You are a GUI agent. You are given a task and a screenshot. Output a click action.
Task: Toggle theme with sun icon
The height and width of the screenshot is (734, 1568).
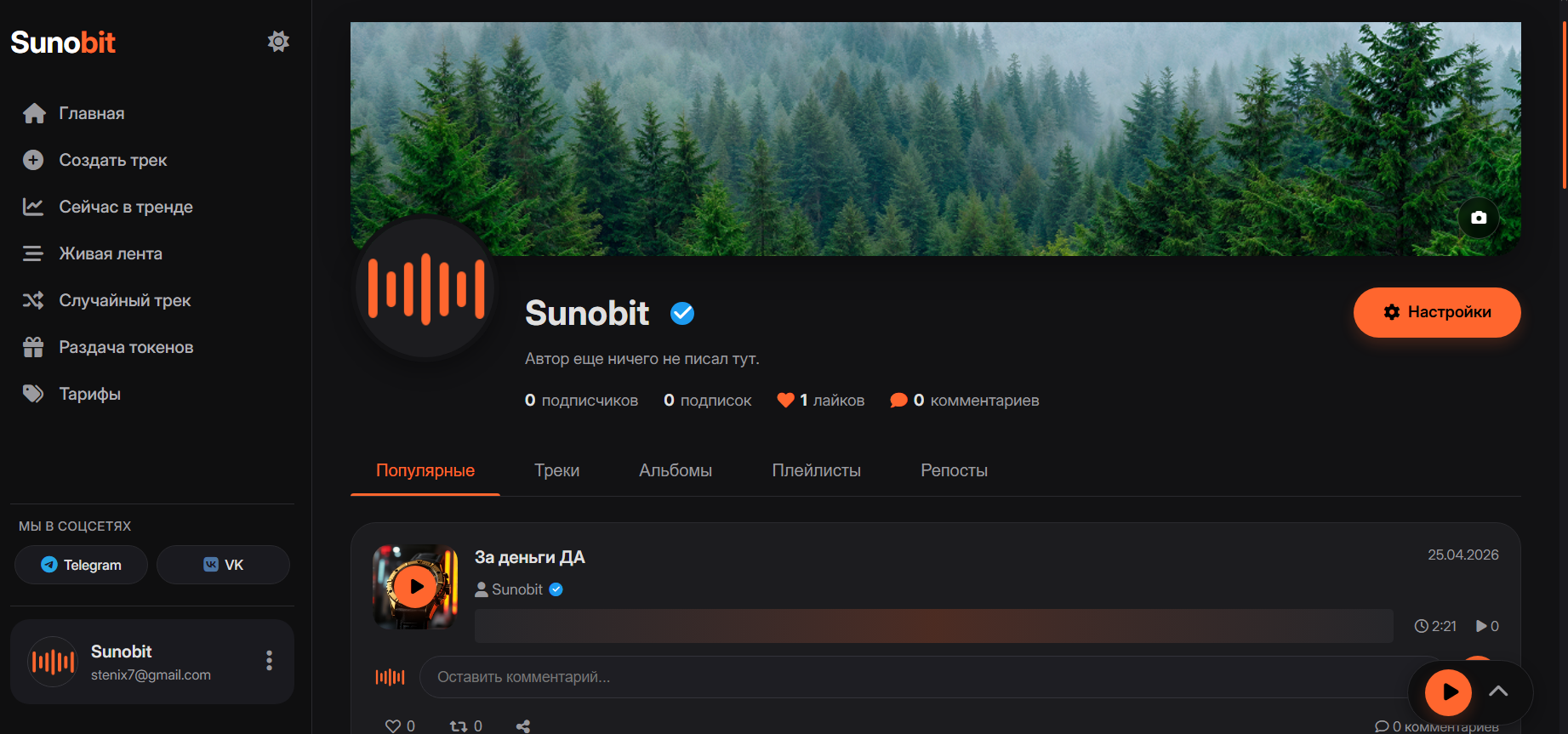pos(278,42)
